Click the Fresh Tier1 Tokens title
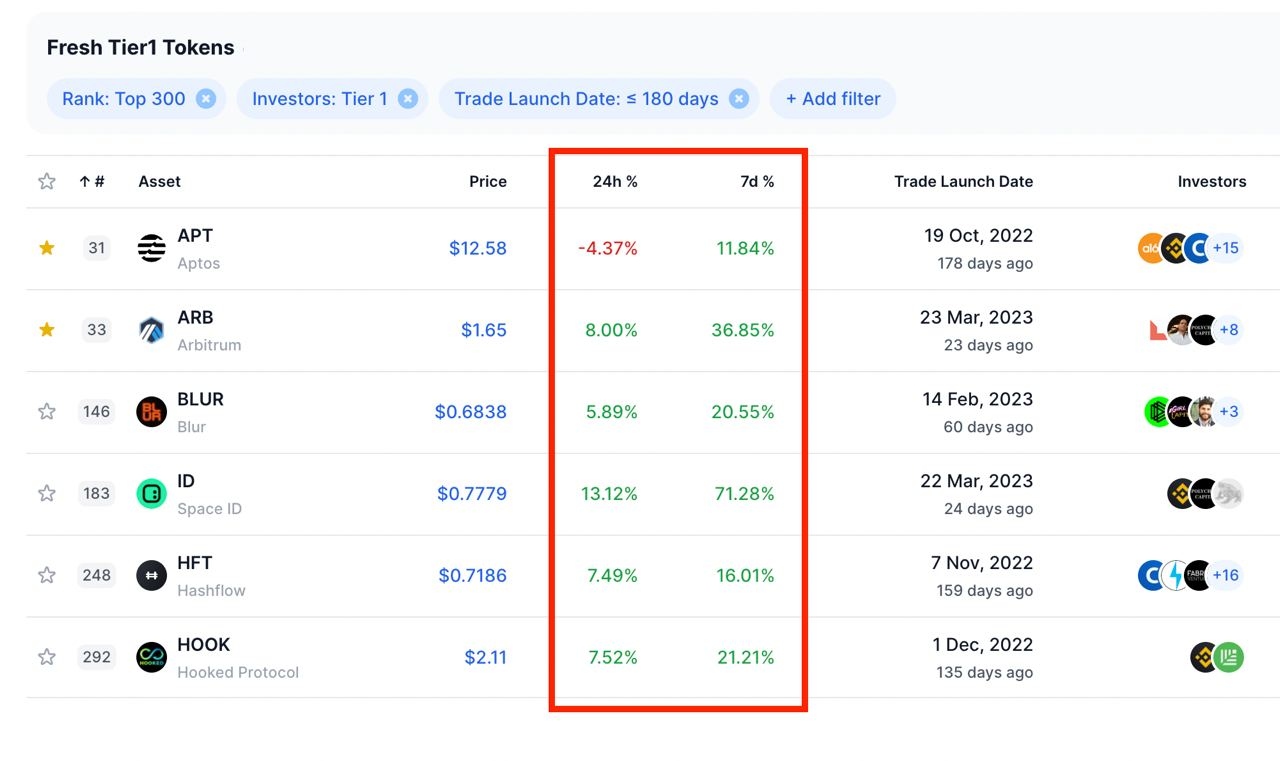The image size is (1280, 761). coord(141,47)
